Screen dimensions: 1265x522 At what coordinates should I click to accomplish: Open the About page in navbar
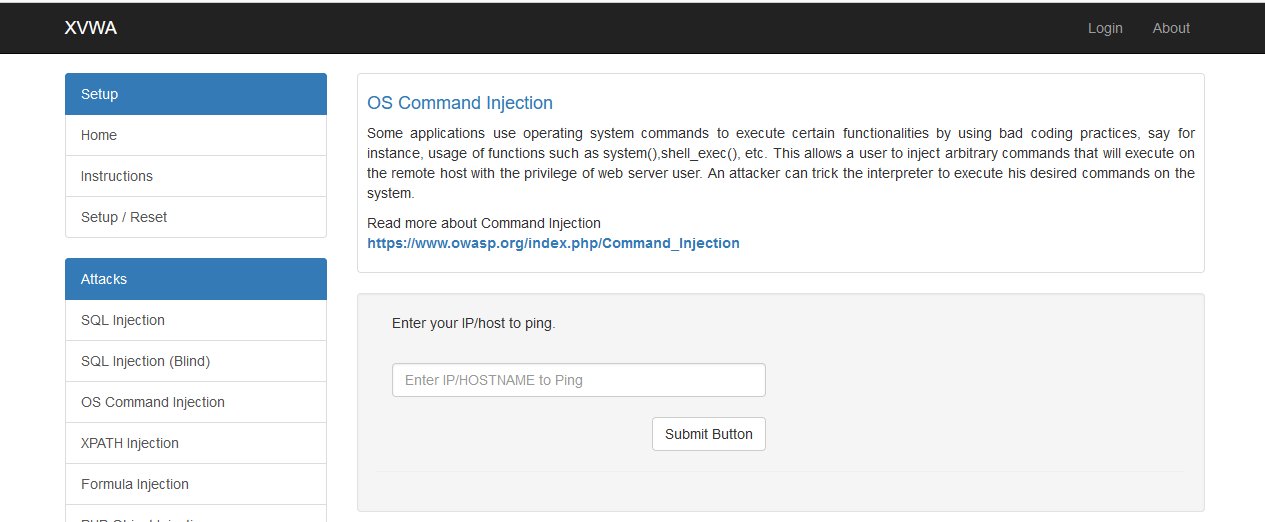1171,28
